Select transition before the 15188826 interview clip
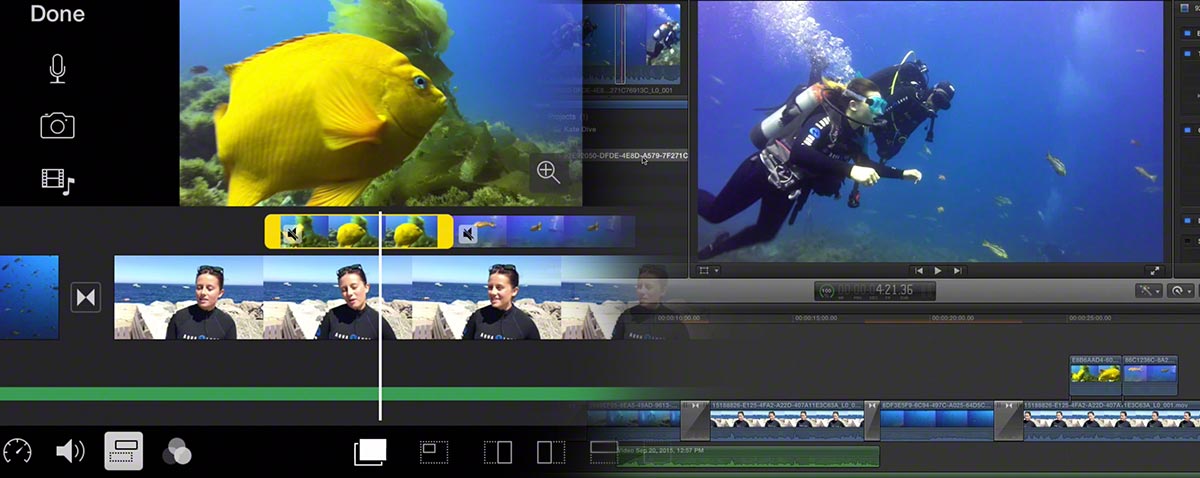This screenshot has width=1200, height=478. [x=695, y=421]
